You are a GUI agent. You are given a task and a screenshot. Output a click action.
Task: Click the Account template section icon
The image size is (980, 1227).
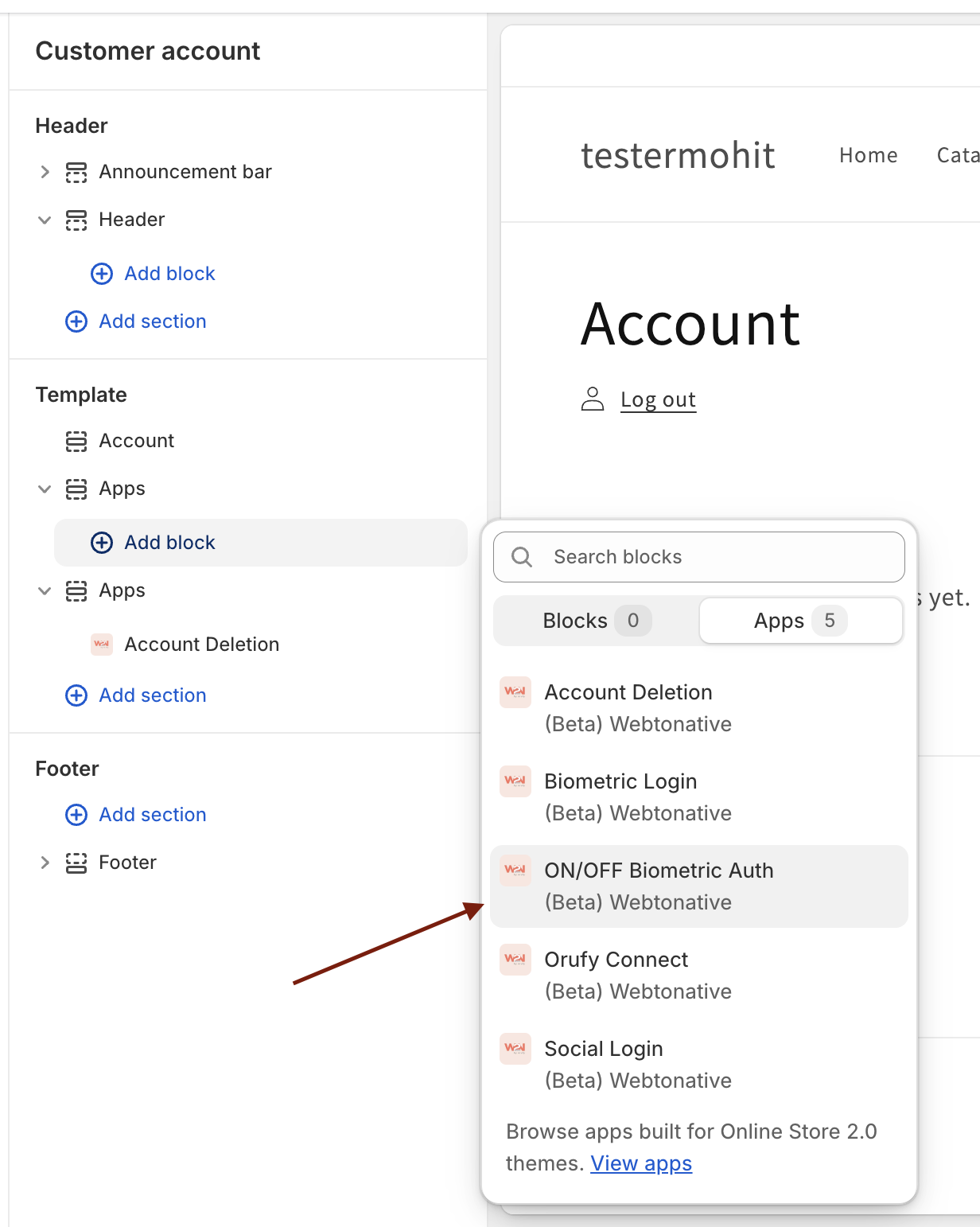click(x=76, y=441)
